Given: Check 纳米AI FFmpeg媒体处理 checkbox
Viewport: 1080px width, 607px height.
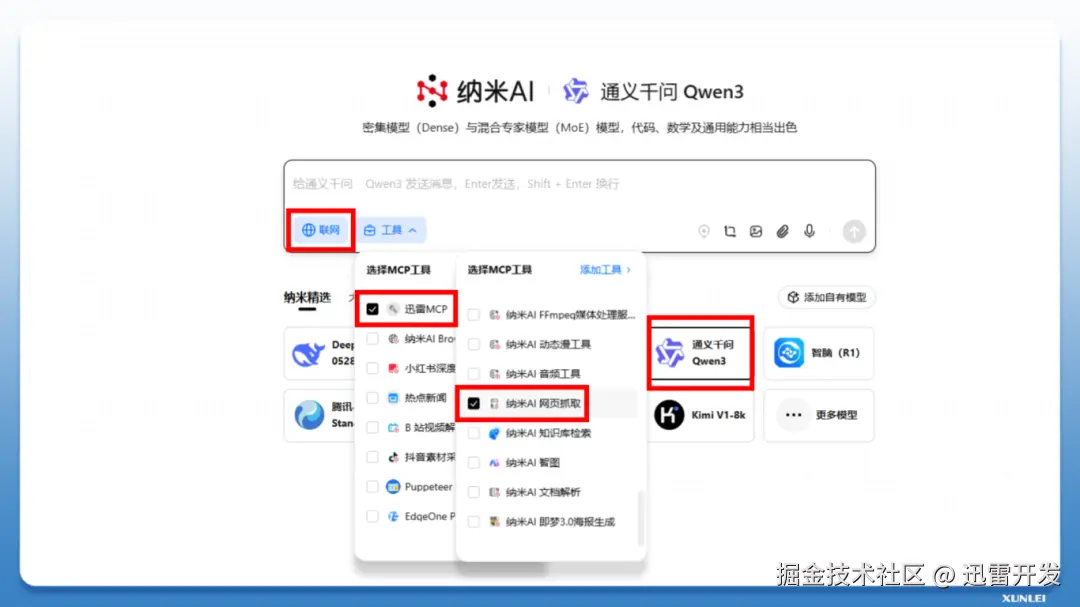Looking at the screenshot, I should click(x=474, y=315).
